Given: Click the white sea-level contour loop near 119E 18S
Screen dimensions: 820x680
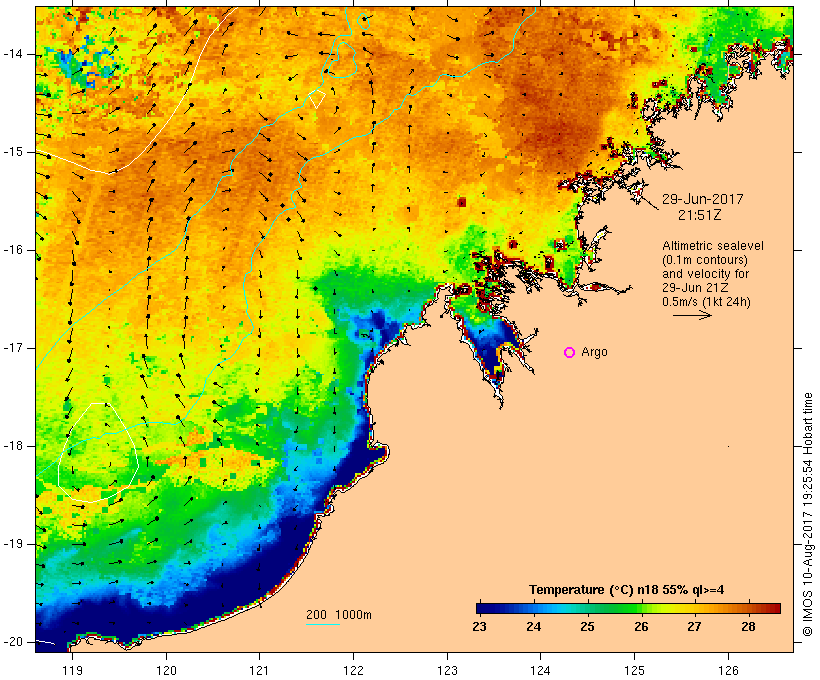Looking at the screenshot, I should 98,453.
